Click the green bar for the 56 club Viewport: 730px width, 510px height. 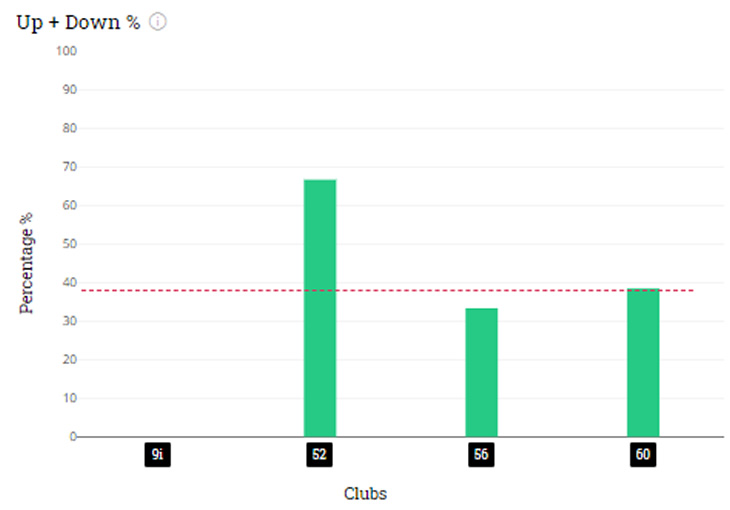(x=481, y=372)
